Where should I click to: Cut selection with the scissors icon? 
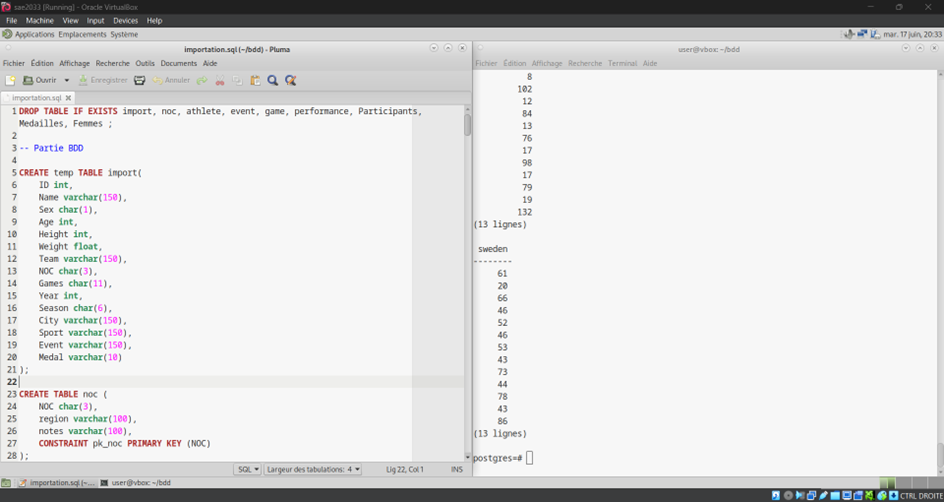point(220,80)
